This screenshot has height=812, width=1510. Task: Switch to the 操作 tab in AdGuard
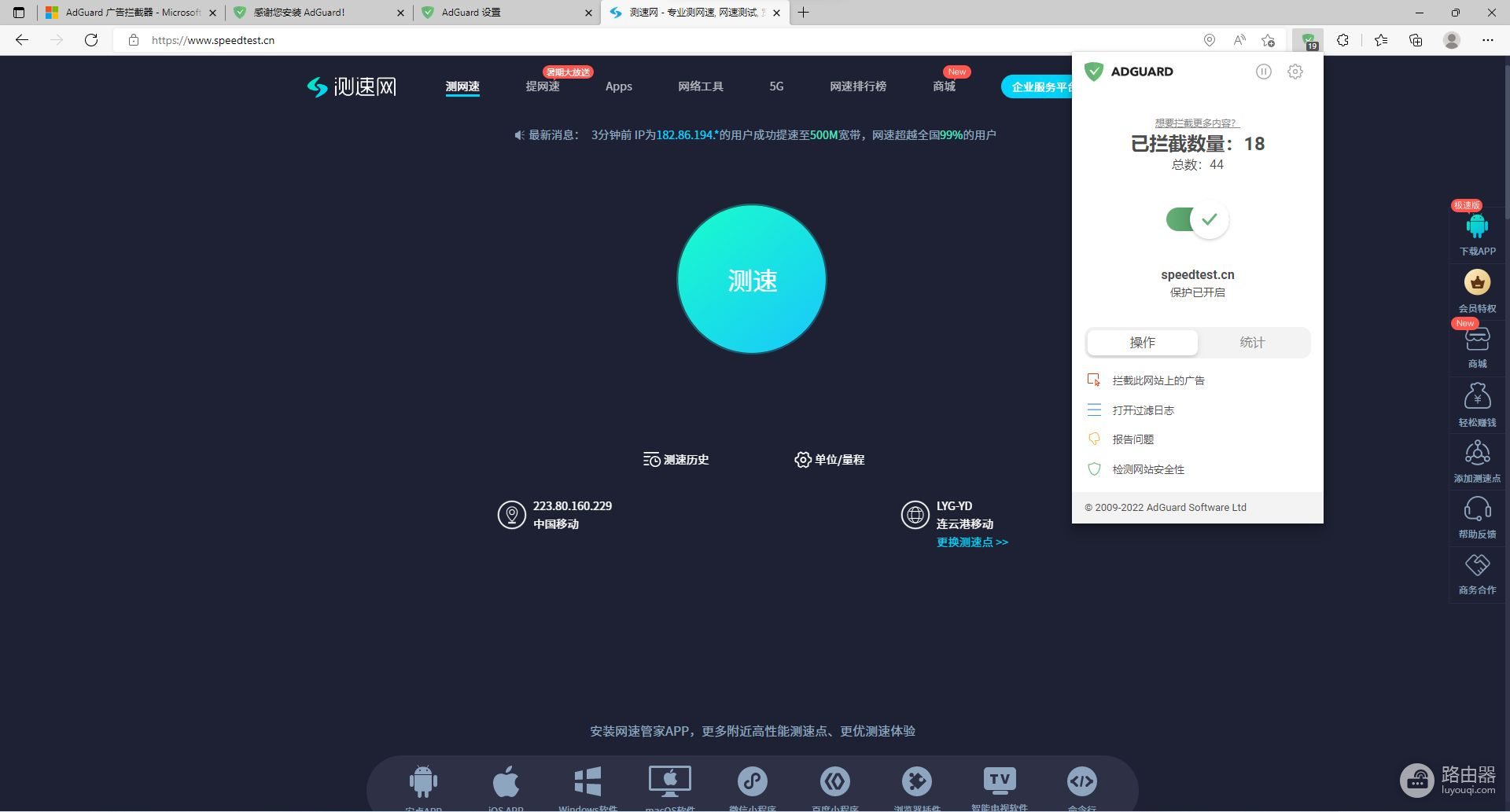pyautogui.click(x=1142, y=342)
